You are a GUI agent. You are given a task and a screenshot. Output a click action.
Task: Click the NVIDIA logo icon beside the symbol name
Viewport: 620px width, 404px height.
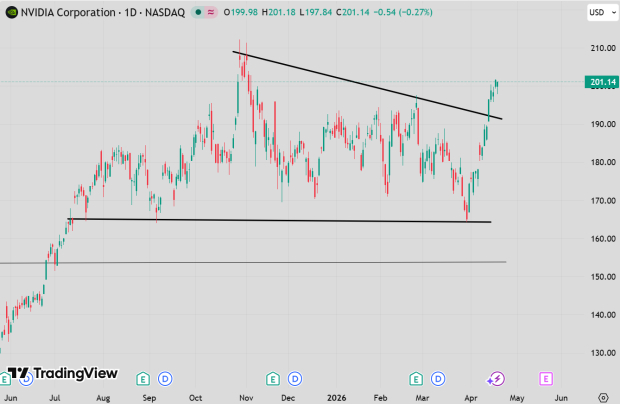click(x=11, y=12)
